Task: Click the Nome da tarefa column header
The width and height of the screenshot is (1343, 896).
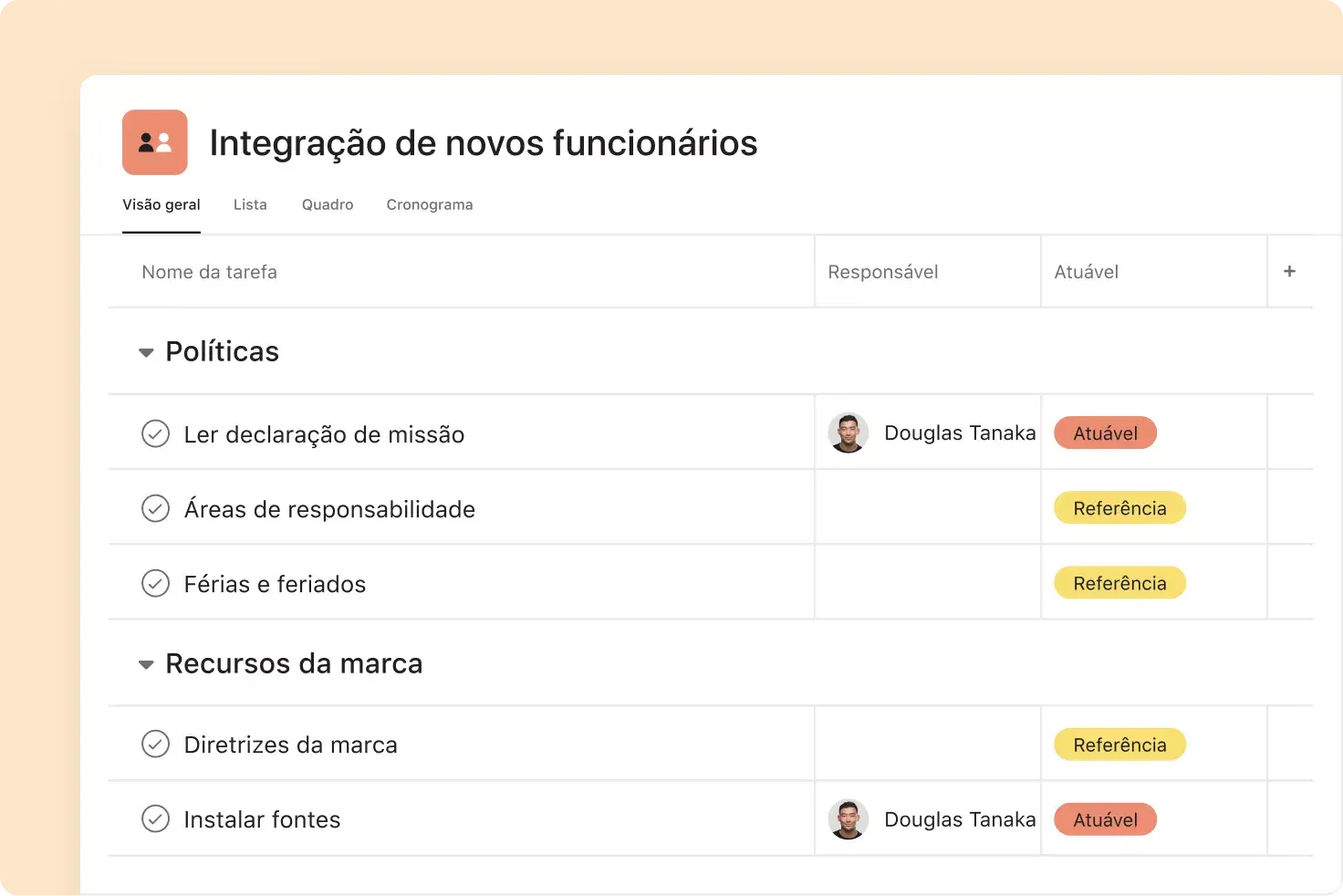Action: [x=209, y=271]
